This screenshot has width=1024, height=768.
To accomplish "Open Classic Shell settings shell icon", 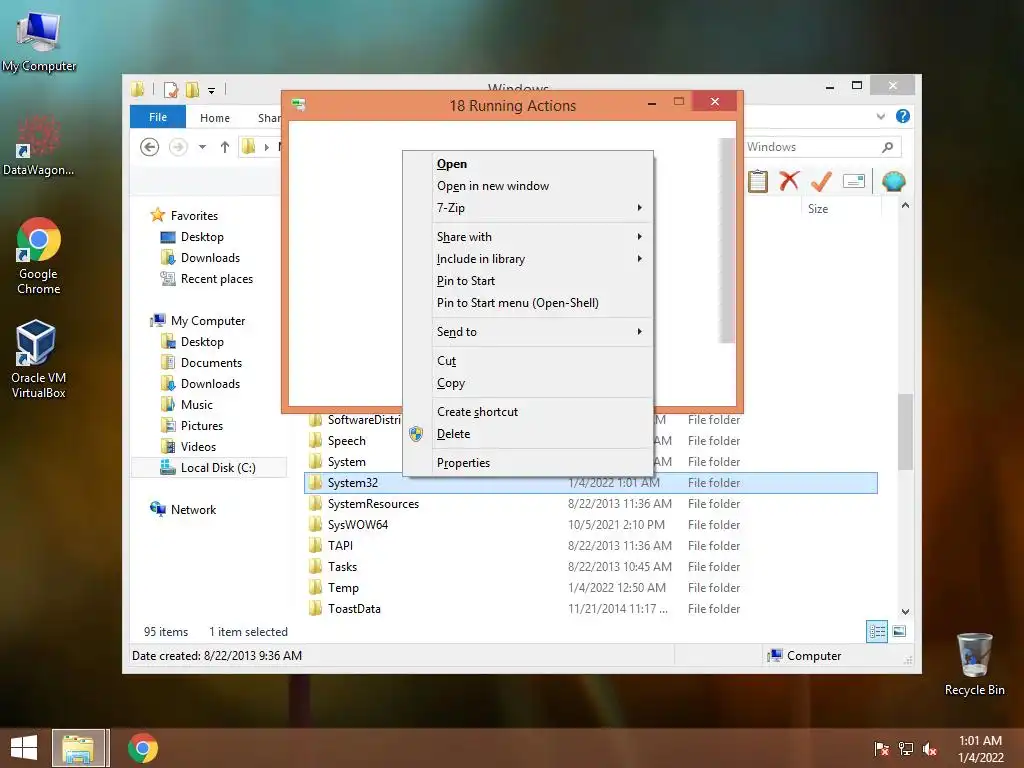I will click(x=893, y=181).
